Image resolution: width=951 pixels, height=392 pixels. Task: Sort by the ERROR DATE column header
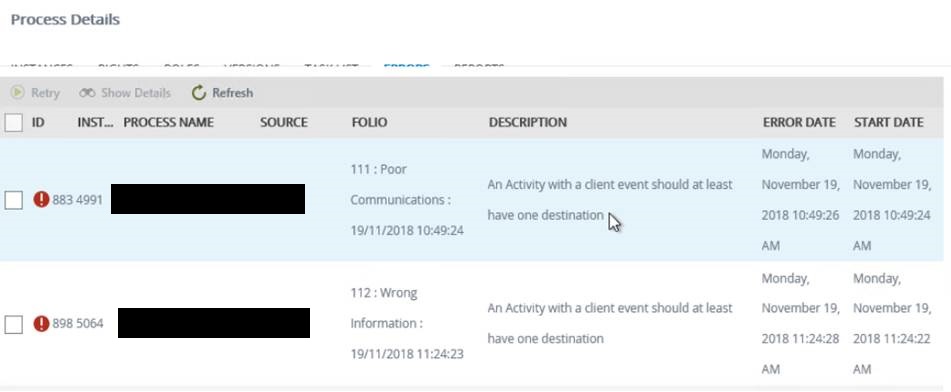(799, 123)
